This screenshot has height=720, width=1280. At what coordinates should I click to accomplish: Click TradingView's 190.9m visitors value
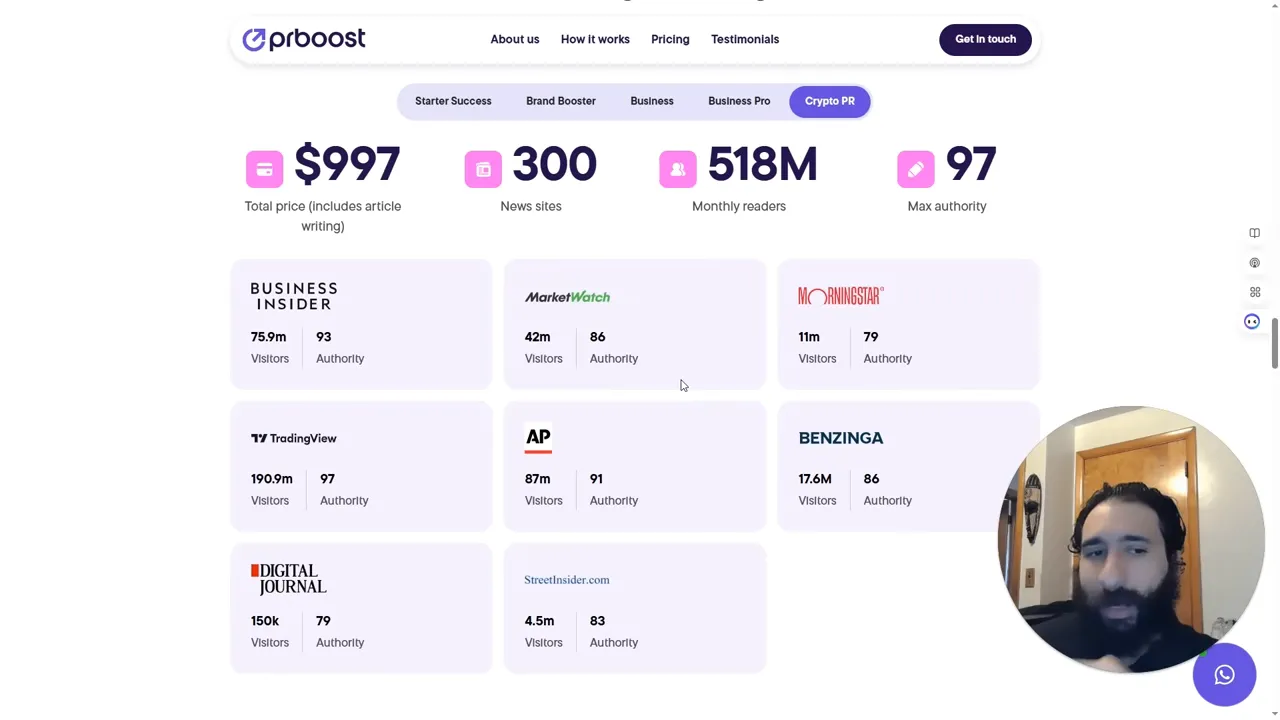(272, 479)
